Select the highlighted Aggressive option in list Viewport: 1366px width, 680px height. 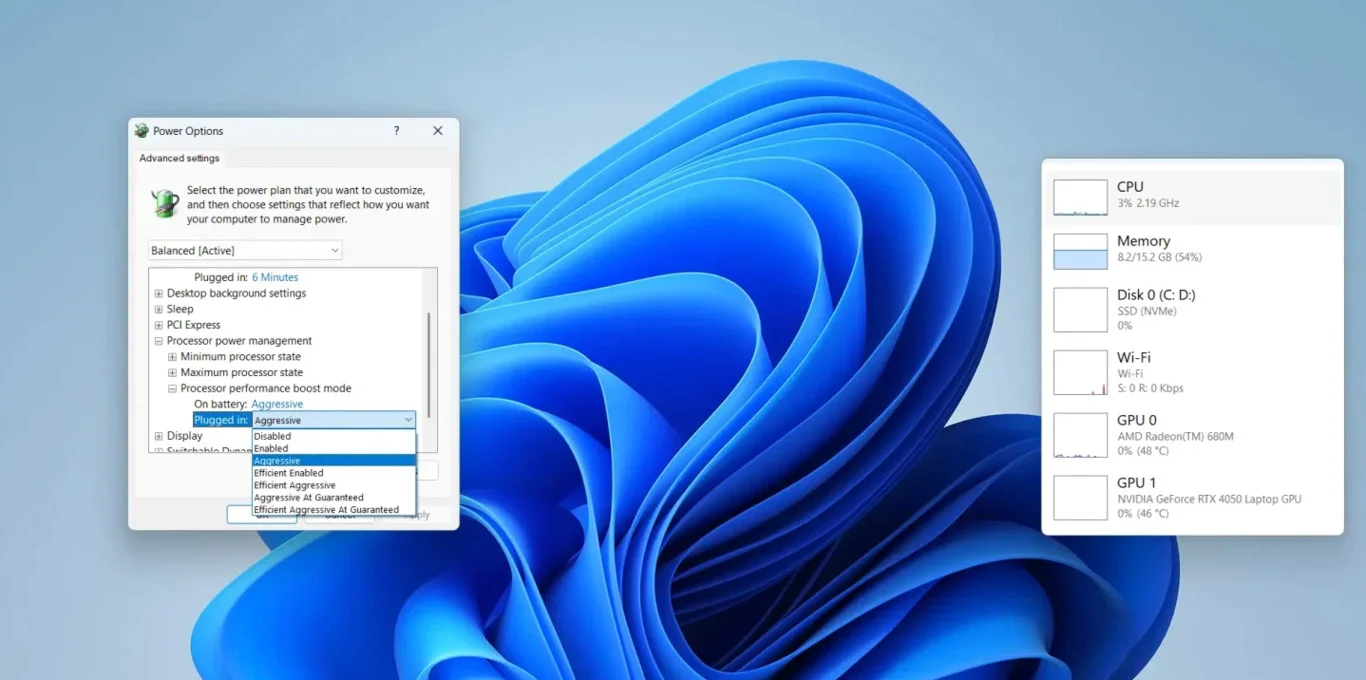(334, 461)
